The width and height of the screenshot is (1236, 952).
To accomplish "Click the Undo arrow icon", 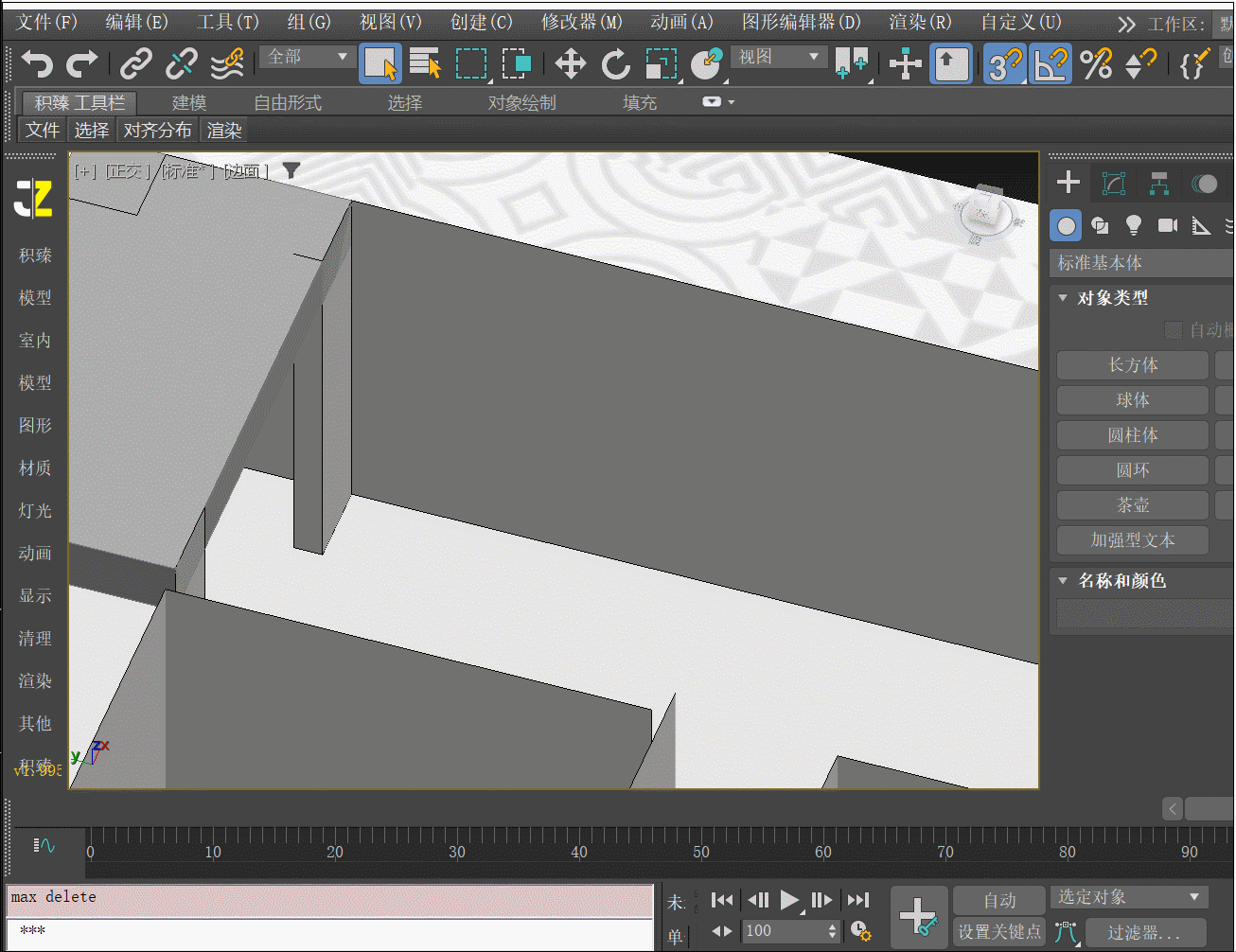I will click(37, 64).
